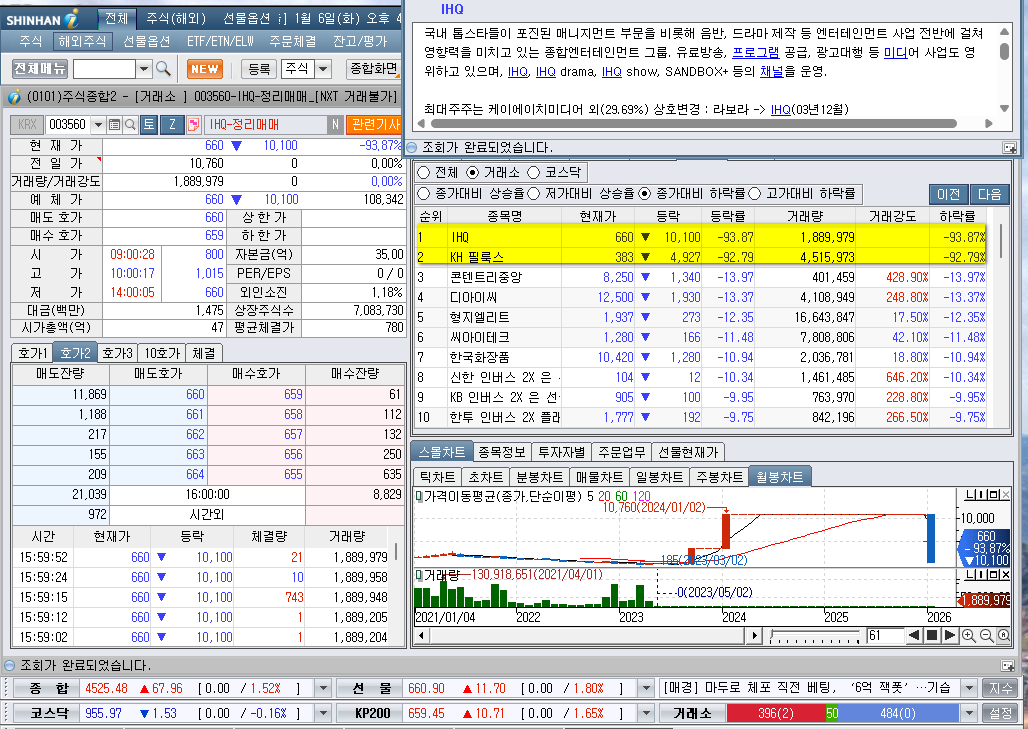1028x729 pixels.
Task: Click the green legend marker beside 가격이동평균
Action: click(420, 497)
